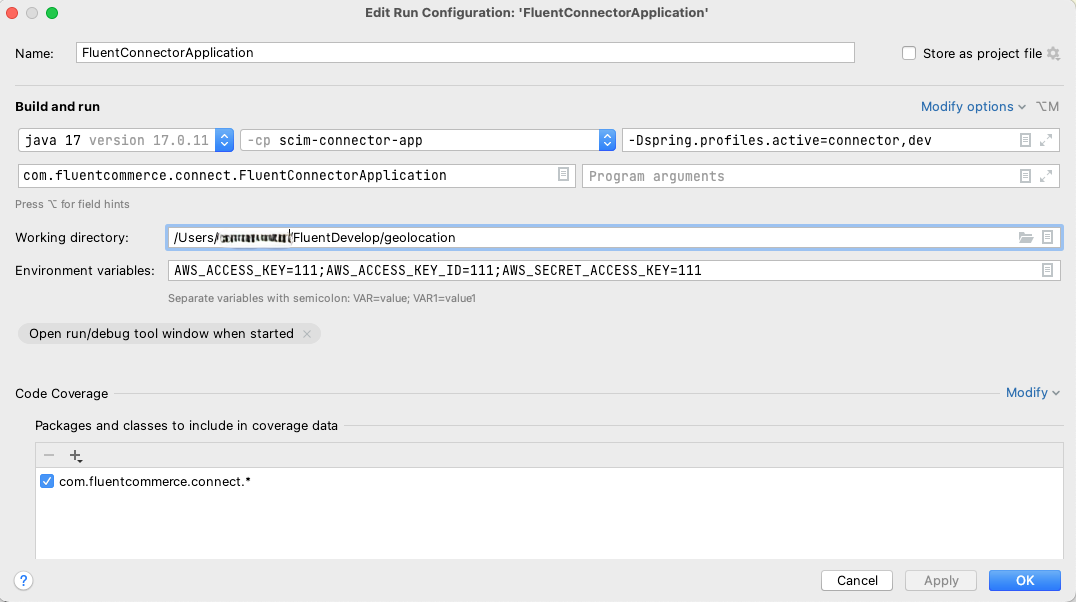Browse for working directory folder icon

[1025, 238]
